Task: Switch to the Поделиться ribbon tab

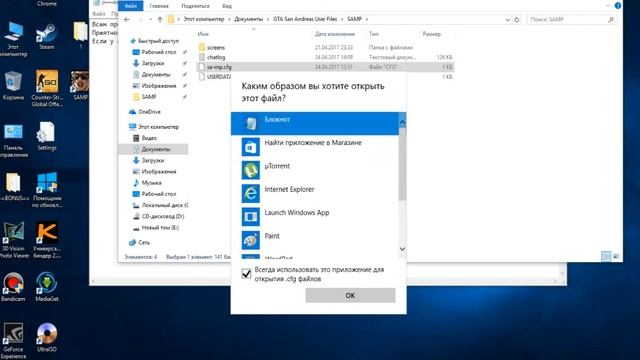Action: point(195,6)
